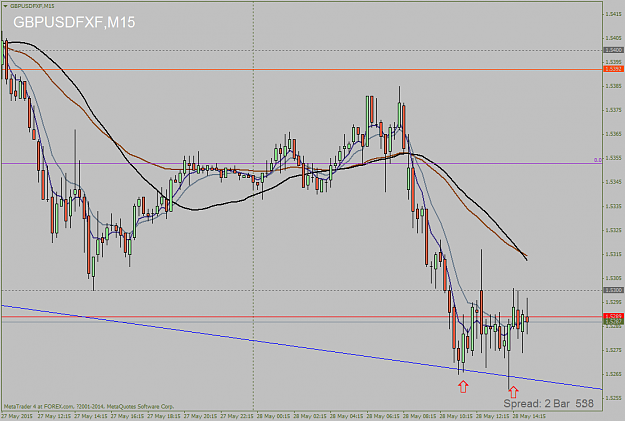625x421 pixels.
Task: Click the 1.5335 price scale label
Action: (613, 206)
